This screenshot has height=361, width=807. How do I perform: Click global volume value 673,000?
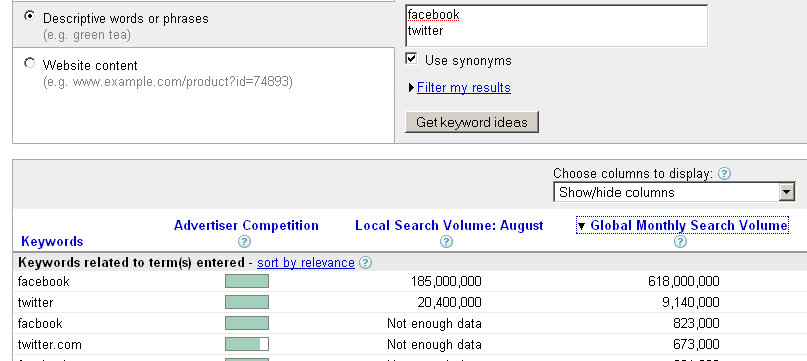[696, 345]
